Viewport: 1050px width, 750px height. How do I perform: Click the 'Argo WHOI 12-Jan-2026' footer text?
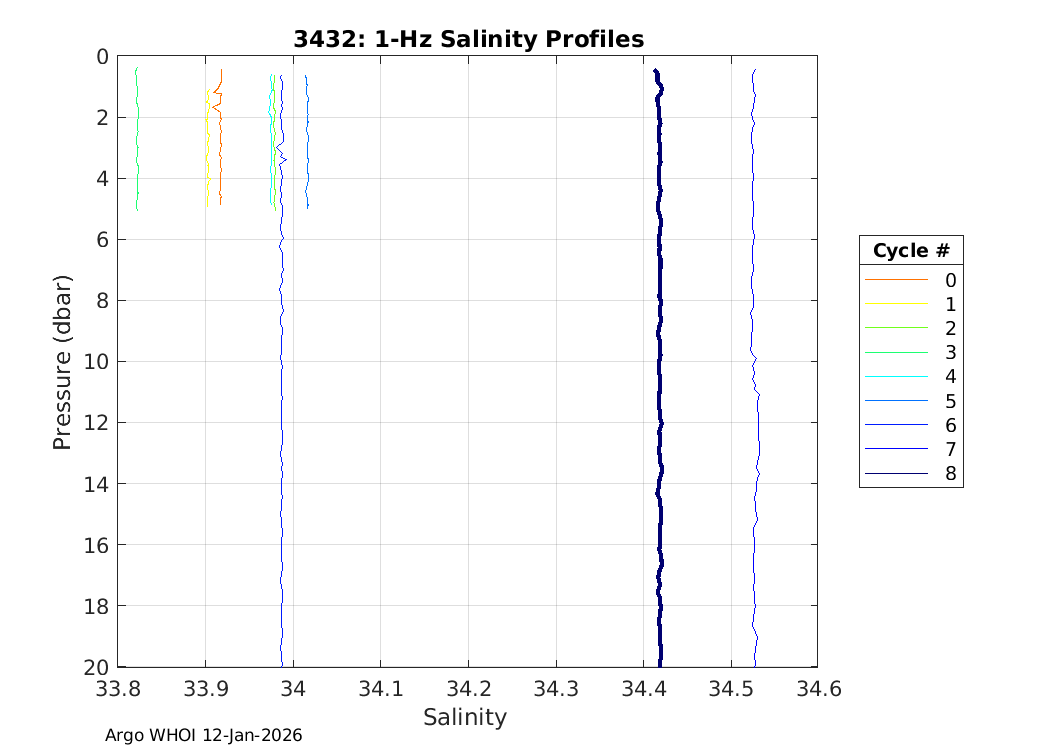pos(204,735)
